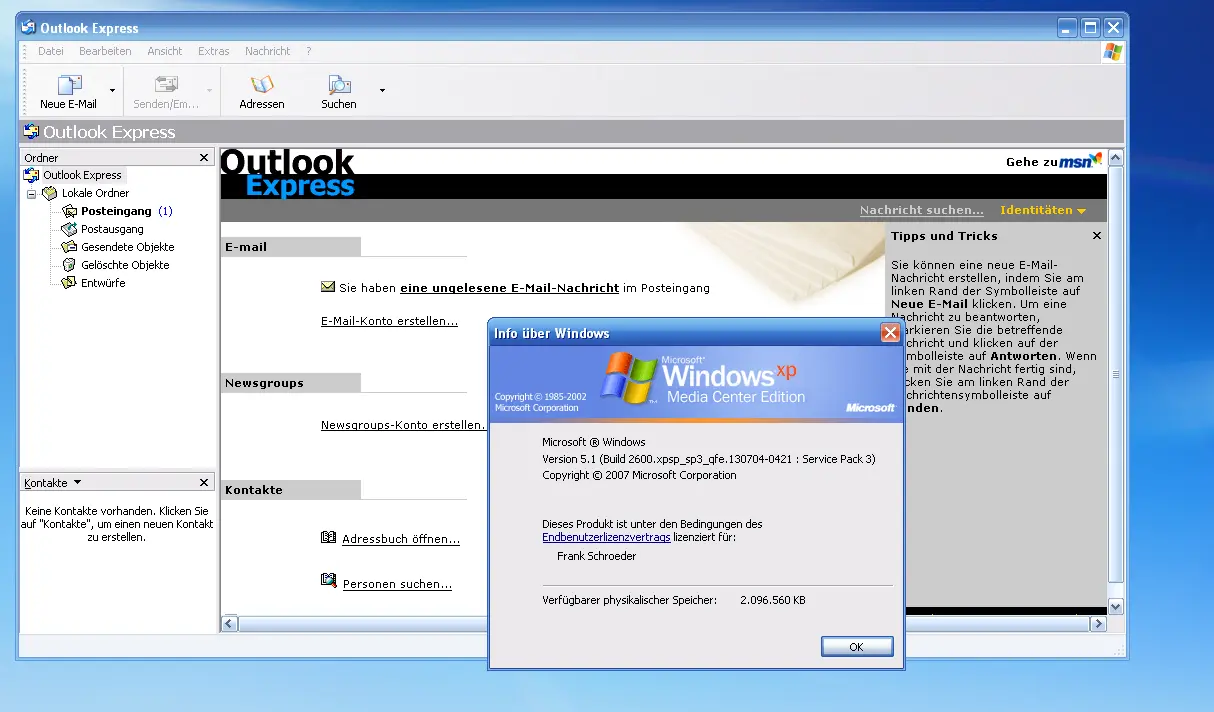Screen dimensions: 1214x712
Task: Open the Extras menu
Action: [214, 51]
